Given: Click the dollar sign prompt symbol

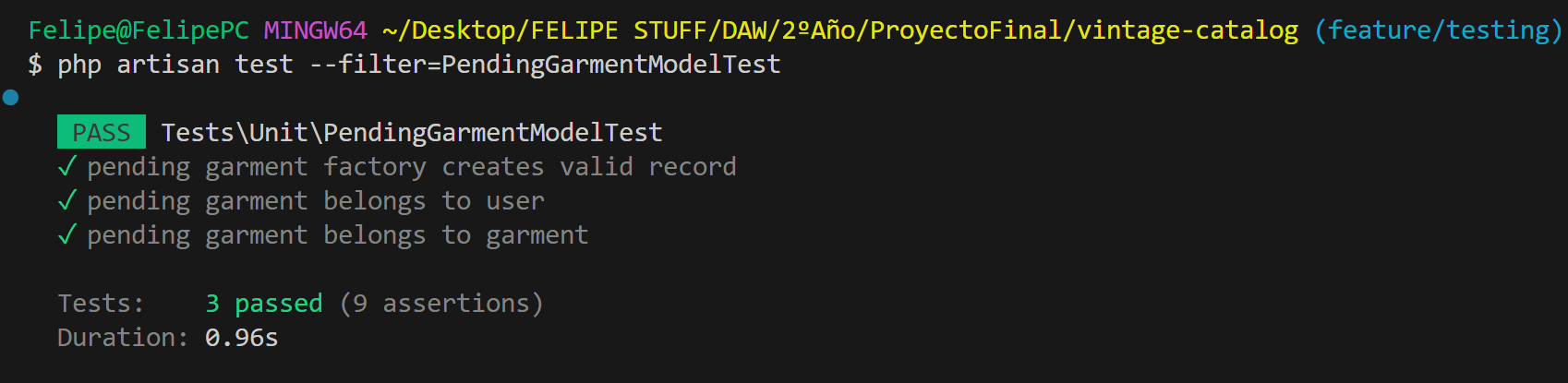Looking at the screenshot, I should (35, 65).
